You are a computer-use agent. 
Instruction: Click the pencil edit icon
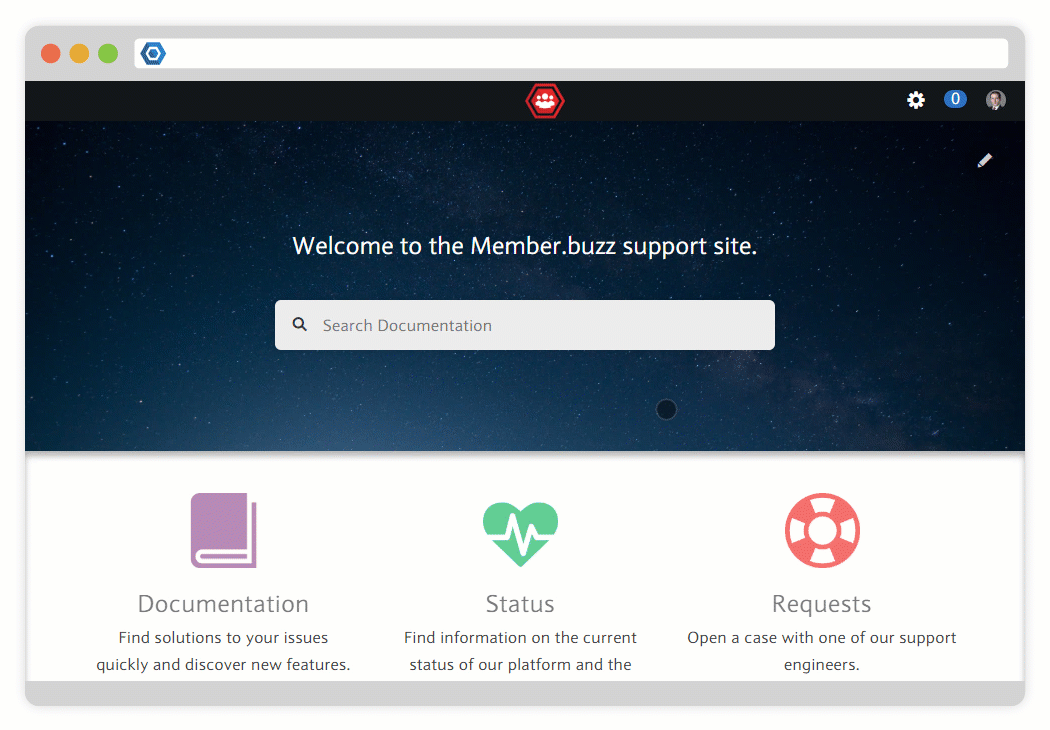985,160
